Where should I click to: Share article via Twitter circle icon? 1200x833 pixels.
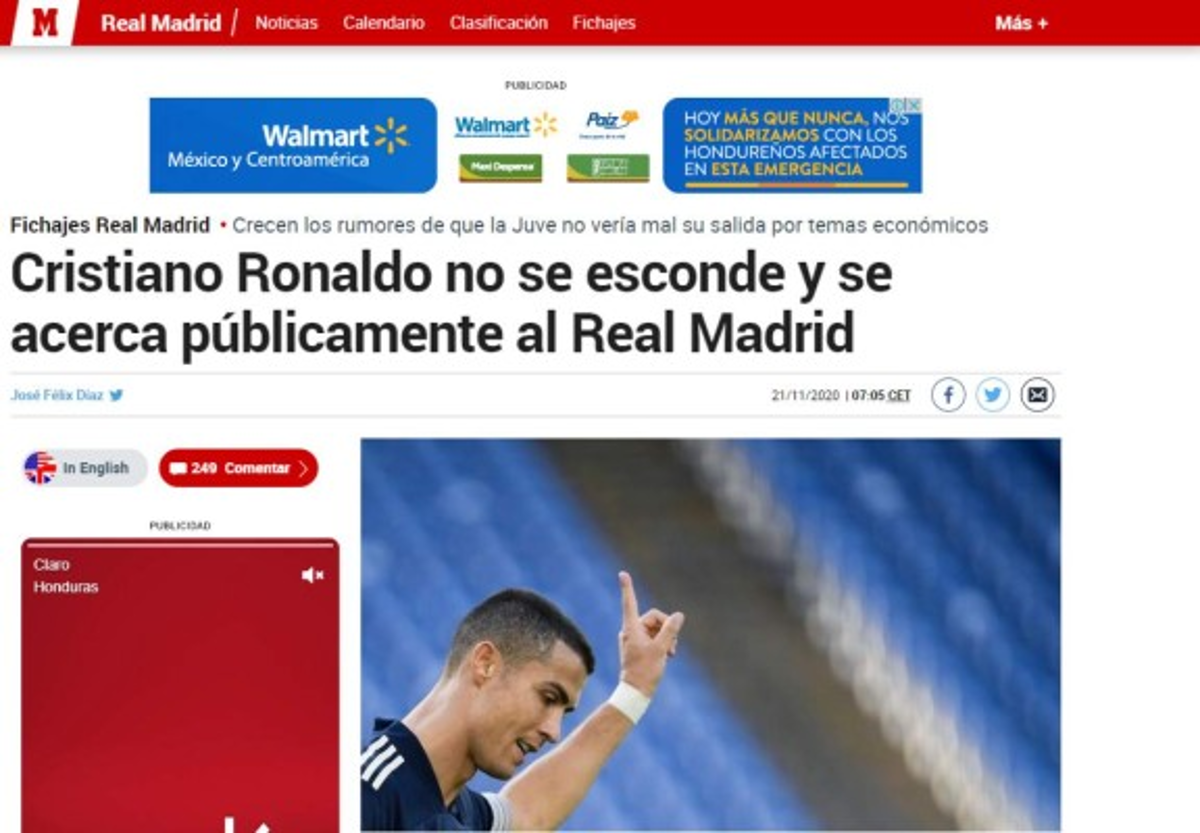(993, 395)
